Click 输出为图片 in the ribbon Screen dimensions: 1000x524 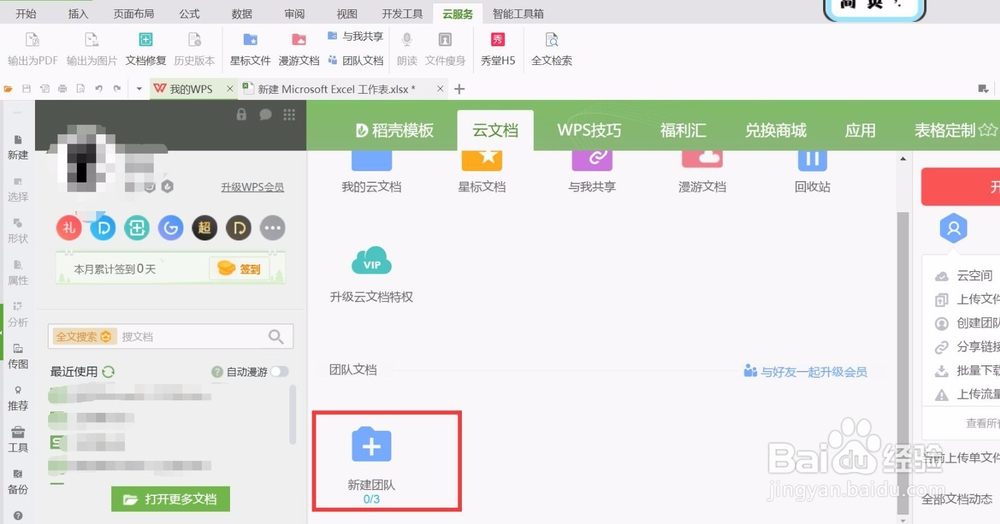coord(92,50)
